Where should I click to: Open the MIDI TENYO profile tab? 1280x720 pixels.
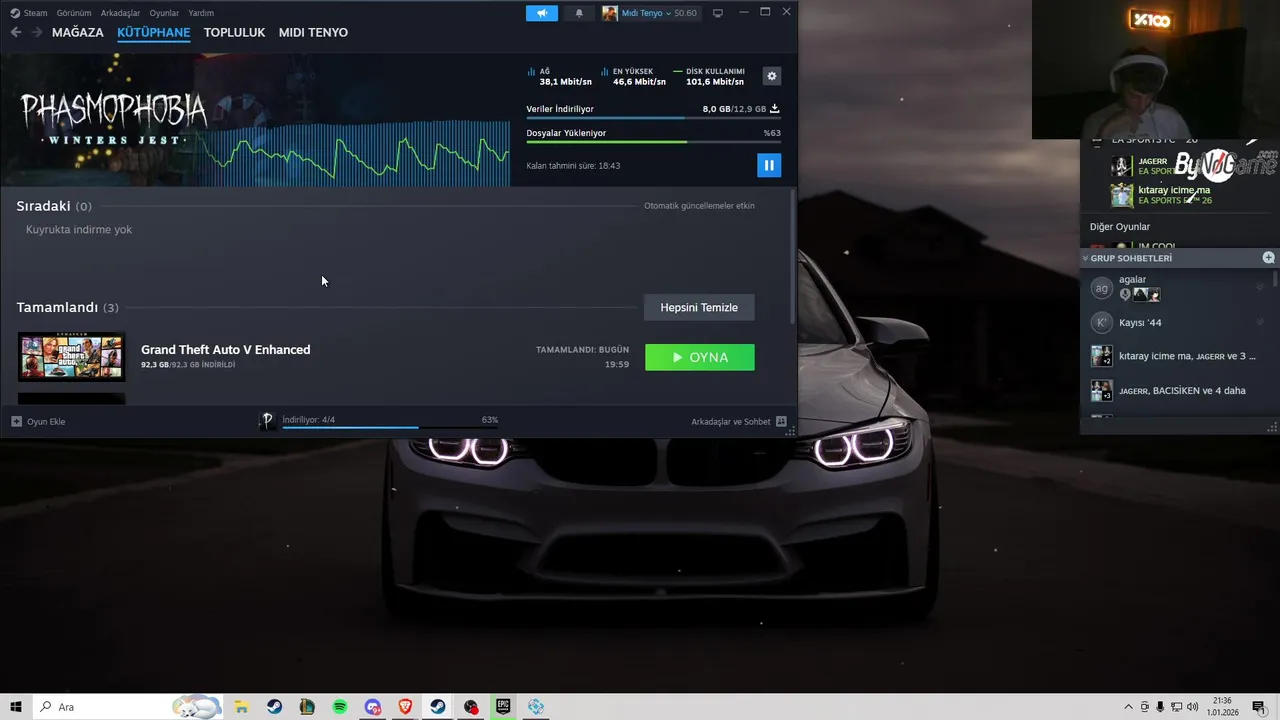point(313,32)
